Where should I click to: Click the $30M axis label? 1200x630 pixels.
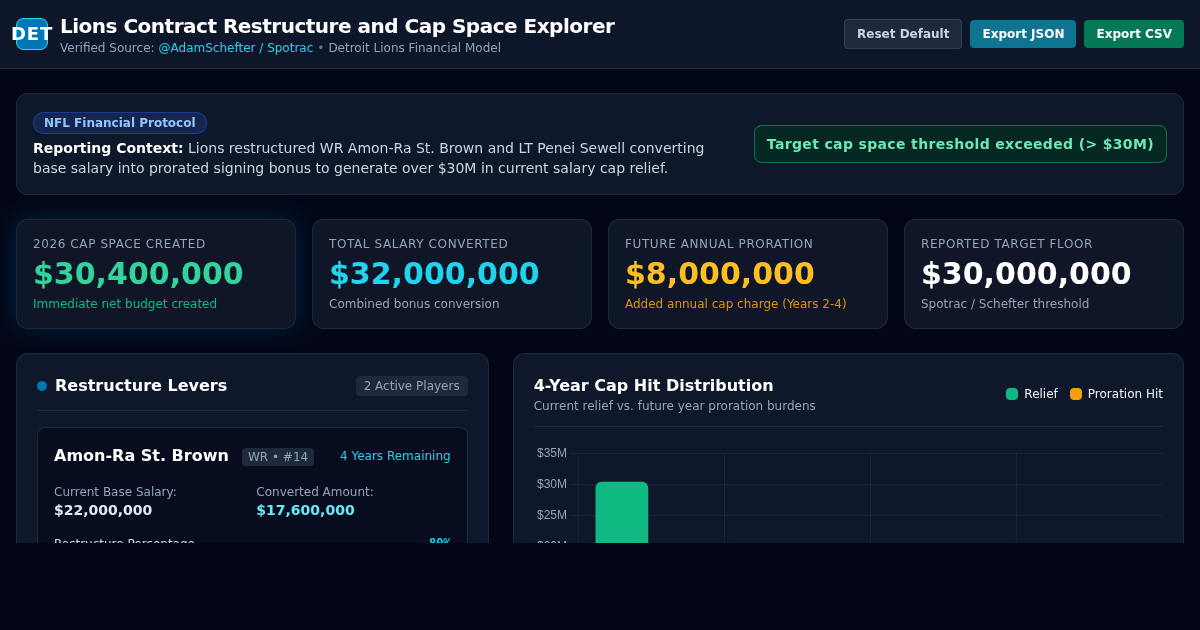tap(552, 484)
